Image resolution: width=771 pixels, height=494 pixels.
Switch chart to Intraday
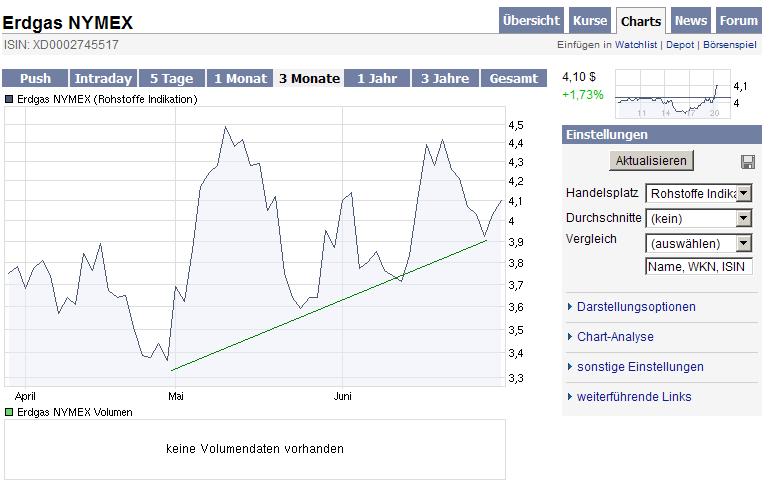[x=103, y=78]
